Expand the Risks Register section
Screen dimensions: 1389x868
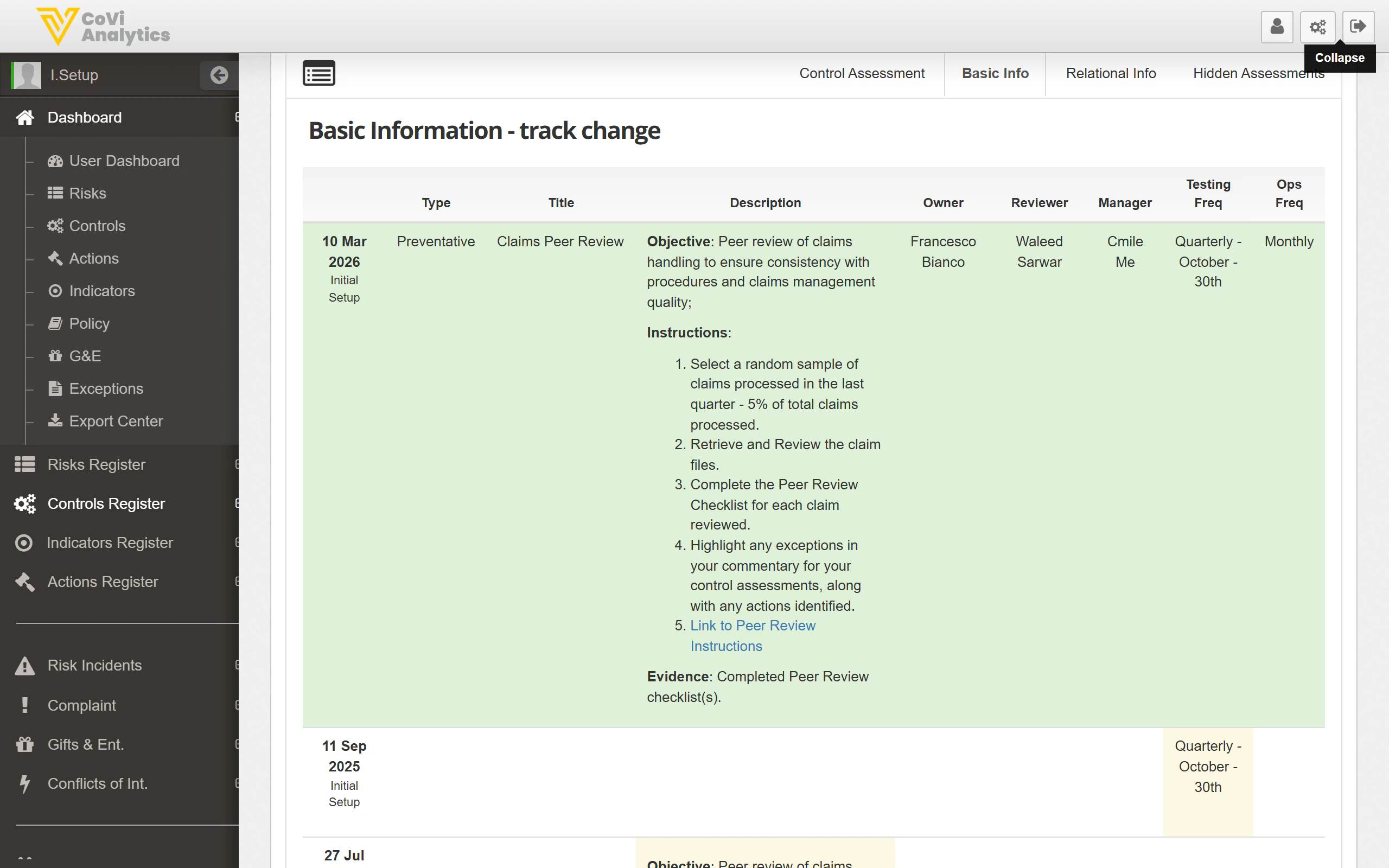[96, 464]
